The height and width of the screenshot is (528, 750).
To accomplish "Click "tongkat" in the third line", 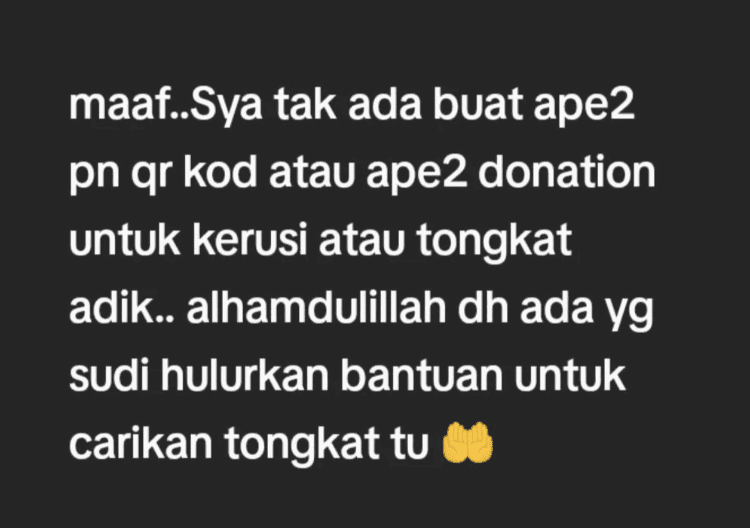I will click(494, 242).
